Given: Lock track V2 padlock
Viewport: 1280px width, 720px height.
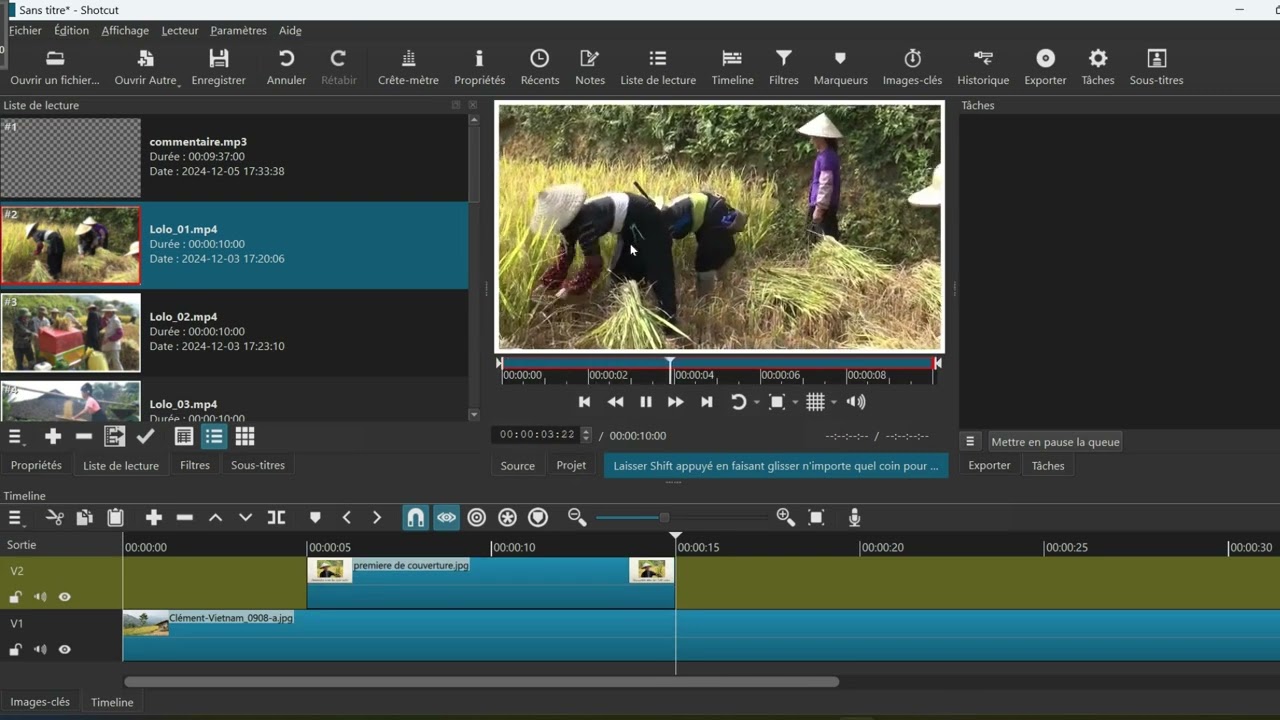Looking at the screenshot, I should pyautogui.click(x=15, y=597).
